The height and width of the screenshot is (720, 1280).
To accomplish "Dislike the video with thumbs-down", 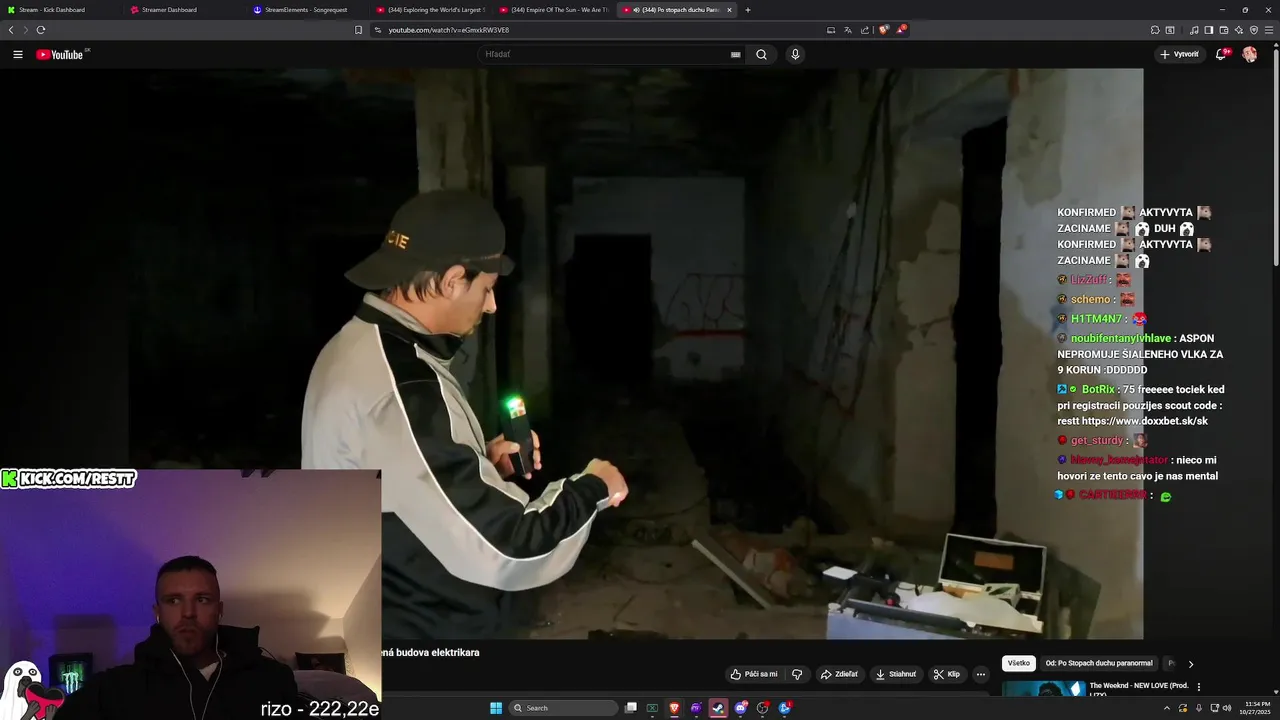I will pos(797,674).
